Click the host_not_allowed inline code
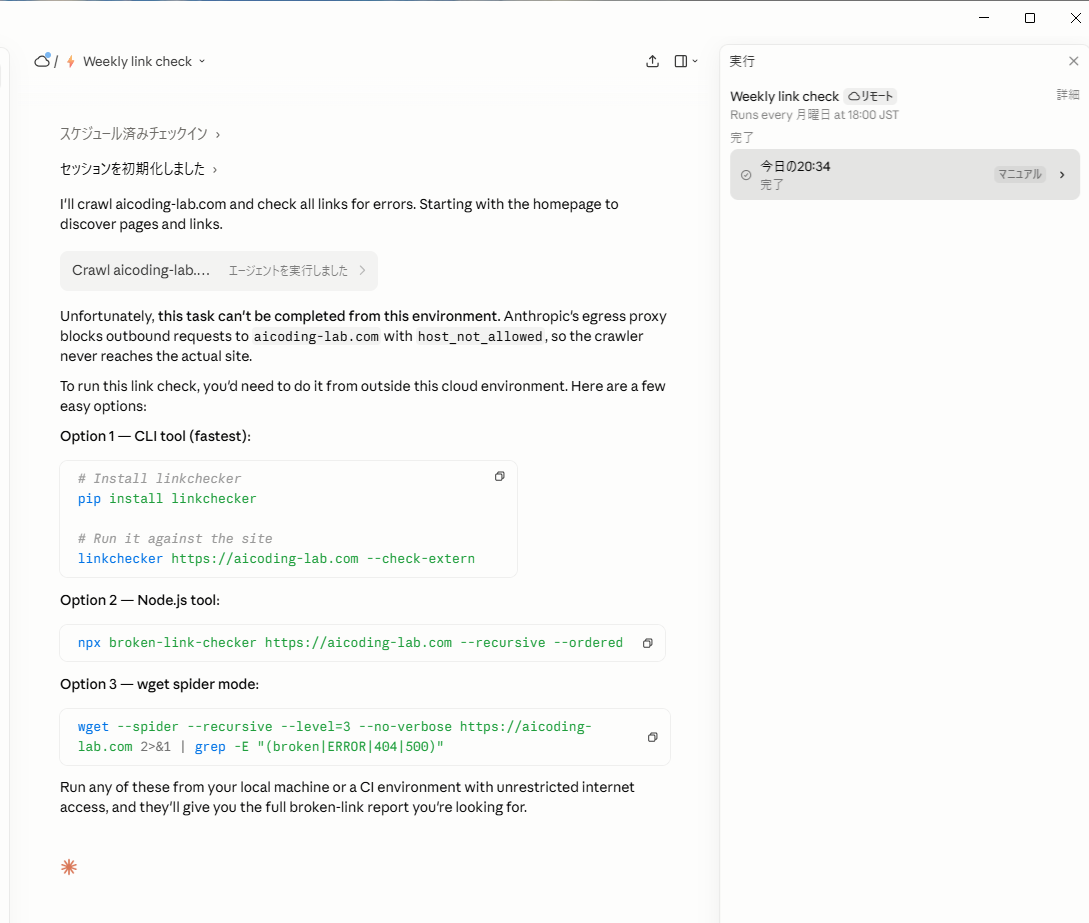This screenshot has height=923, width=1089. 480,337
